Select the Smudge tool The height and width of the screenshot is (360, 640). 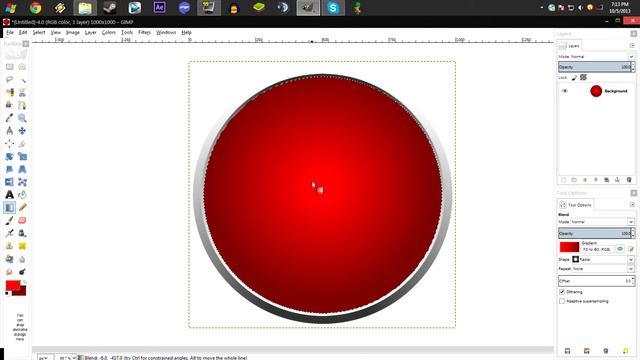tap(9, 272)
